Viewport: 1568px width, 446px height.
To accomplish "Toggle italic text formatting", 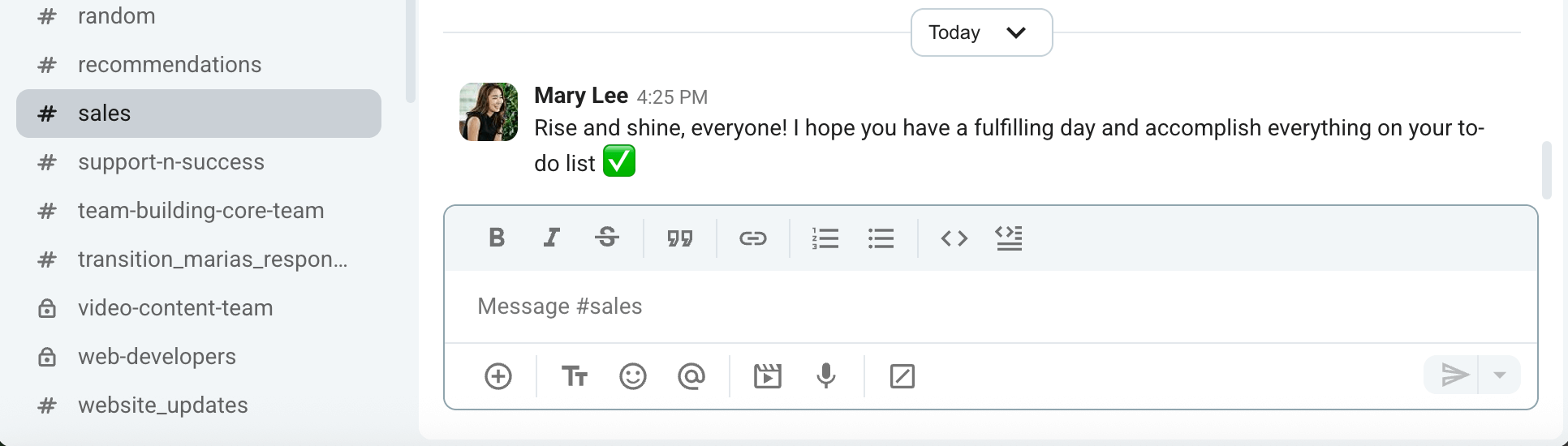I will point(552,238).
